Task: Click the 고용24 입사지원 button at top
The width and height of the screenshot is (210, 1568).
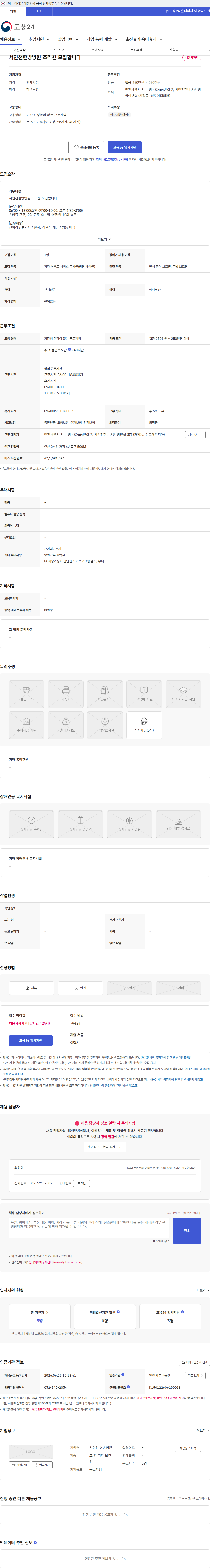Action: point(125,147)
